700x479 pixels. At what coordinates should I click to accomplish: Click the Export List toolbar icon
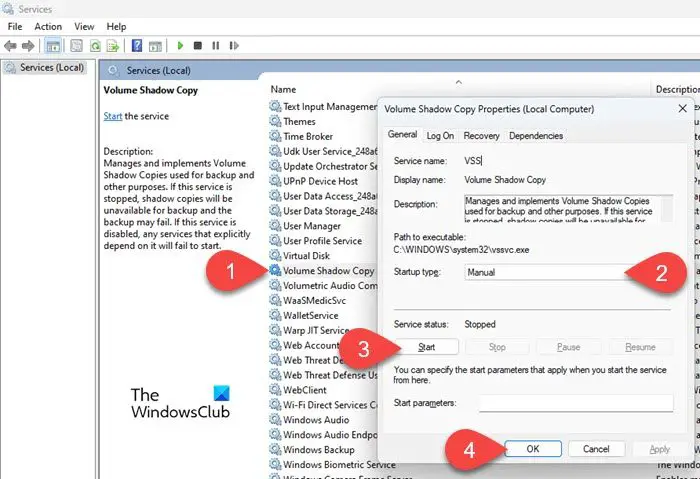coord(113,46)
